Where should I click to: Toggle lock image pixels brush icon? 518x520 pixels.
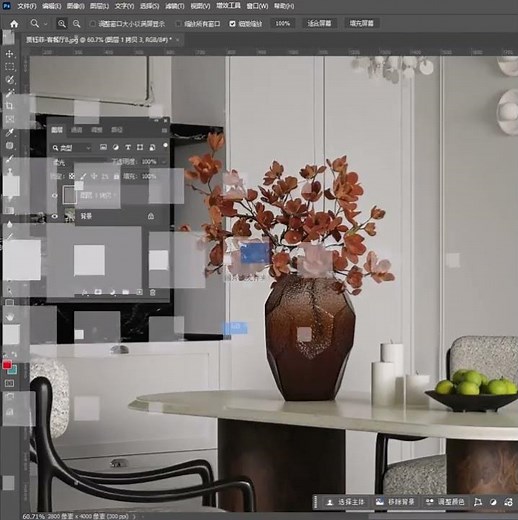[83, 176]
